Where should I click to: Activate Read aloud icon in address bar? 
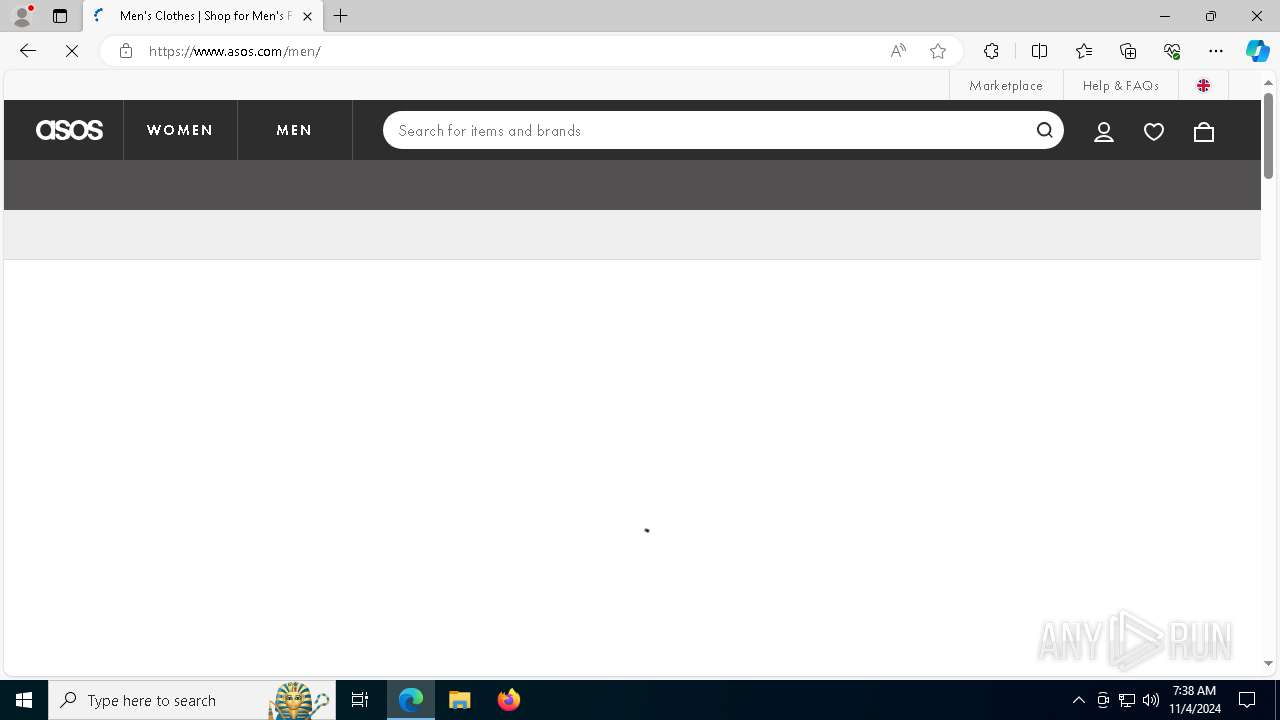pos(898,51)
